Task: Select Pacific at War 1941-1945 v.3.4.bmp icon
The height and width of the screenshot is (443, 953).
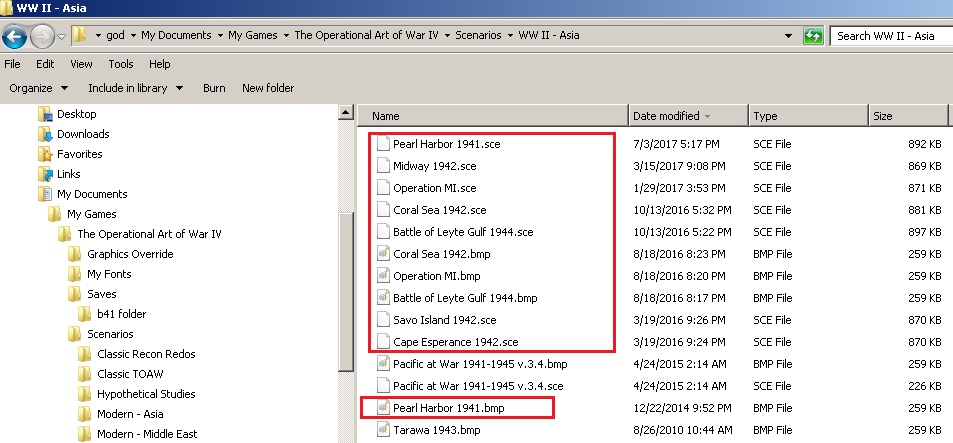Action: 383,363
